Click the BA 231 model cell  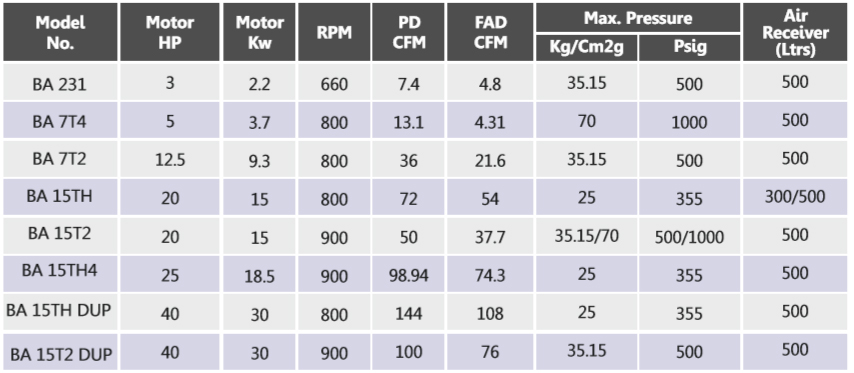60,82
